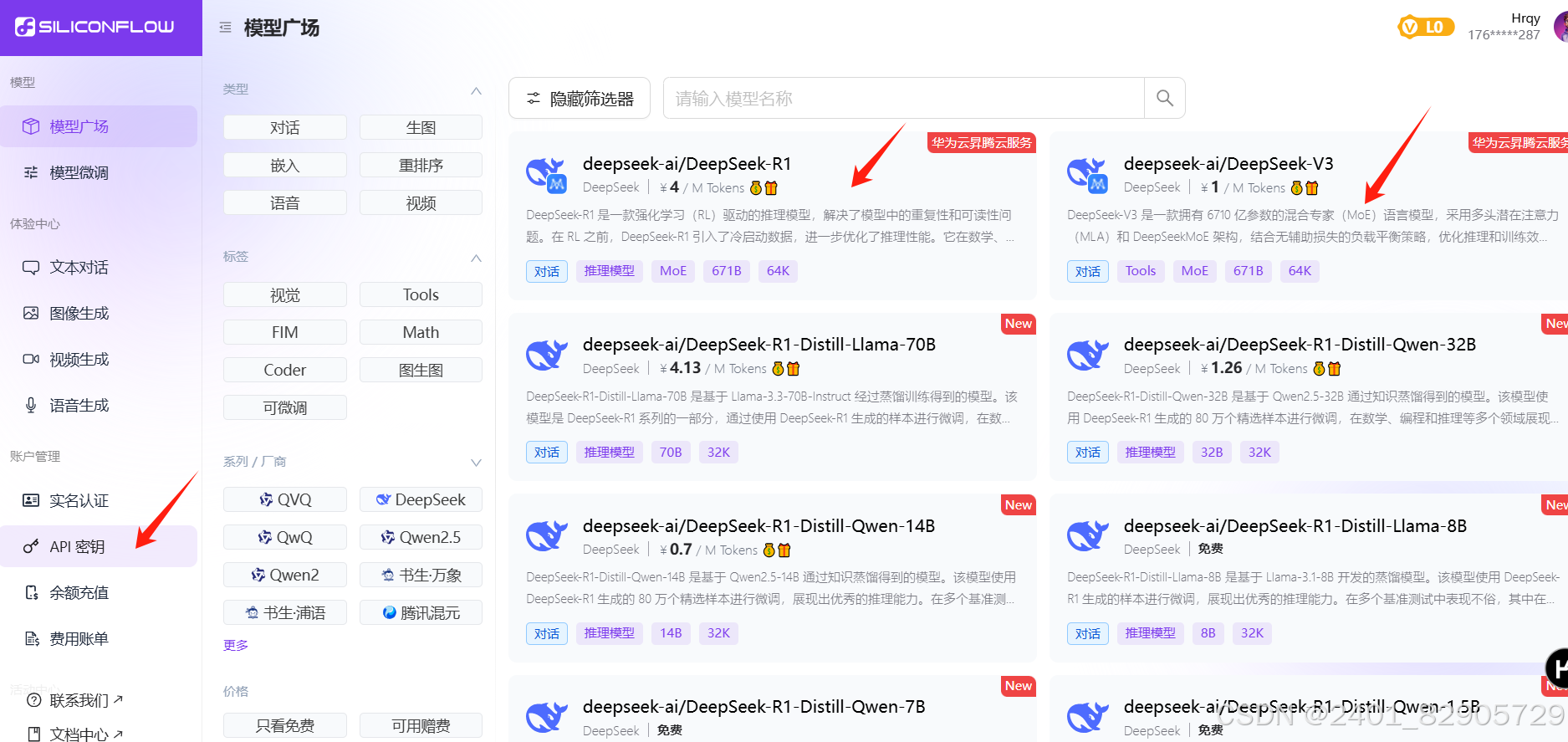The height and width of the screenshot is (742, 1568).
Task: Click the 余额充值 wallet icon
Action: tap(32, 592)
